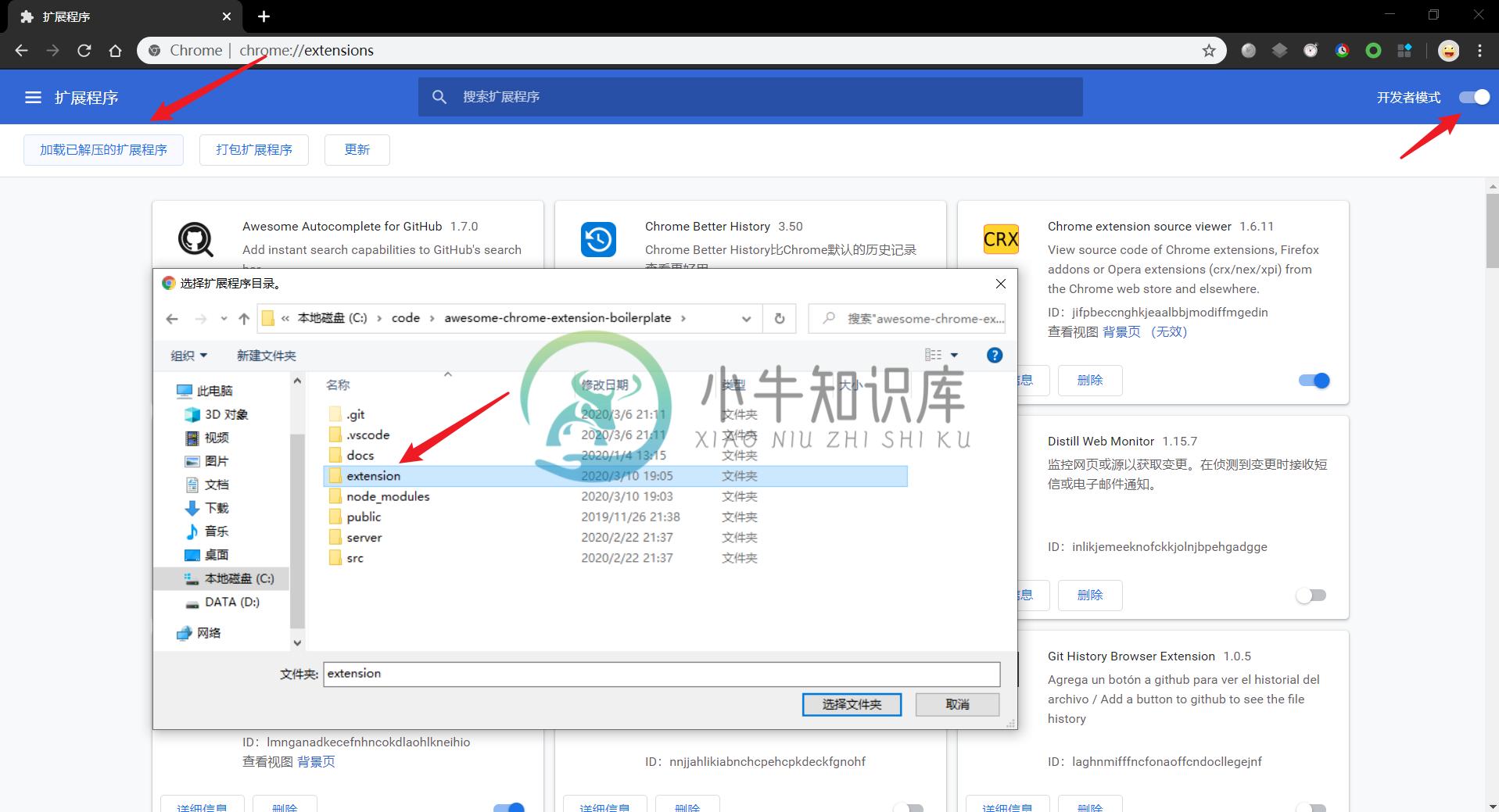
Task: Select 网络 in navigation pane
Action: pos(200,633)
